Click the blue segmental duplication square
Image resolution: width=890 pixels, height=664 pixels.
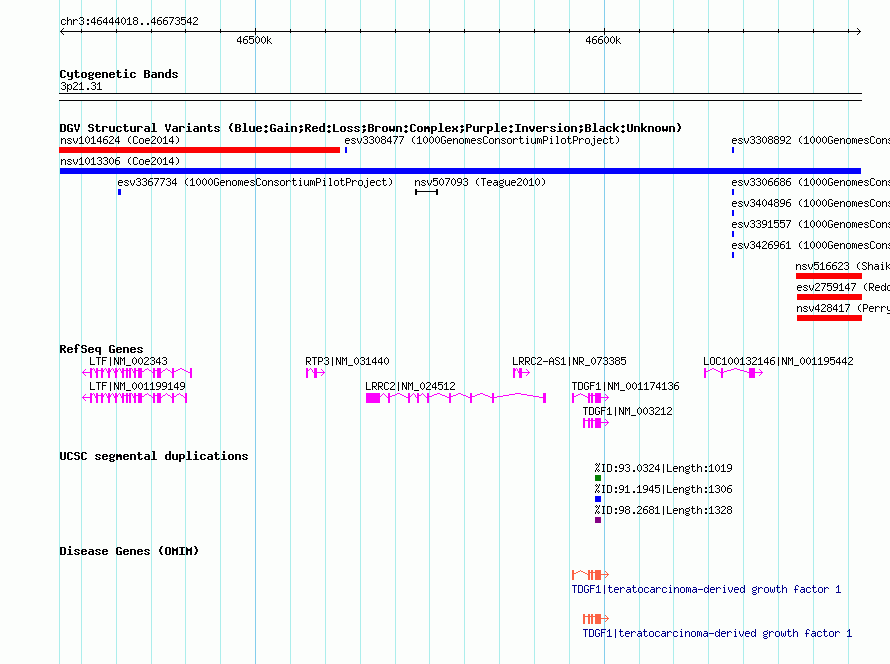(598, 499)
